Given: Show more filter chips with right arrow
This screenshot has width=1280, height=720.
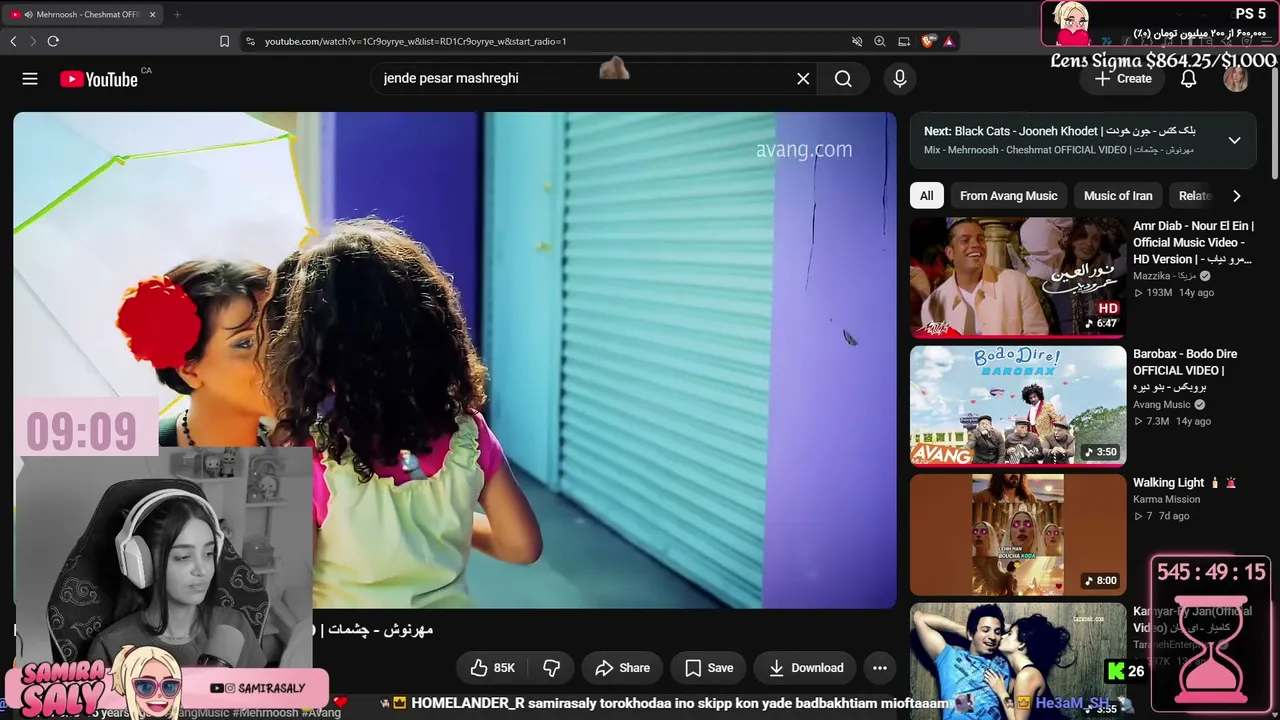Looking at the screenshot, I should click(1237, 196).
